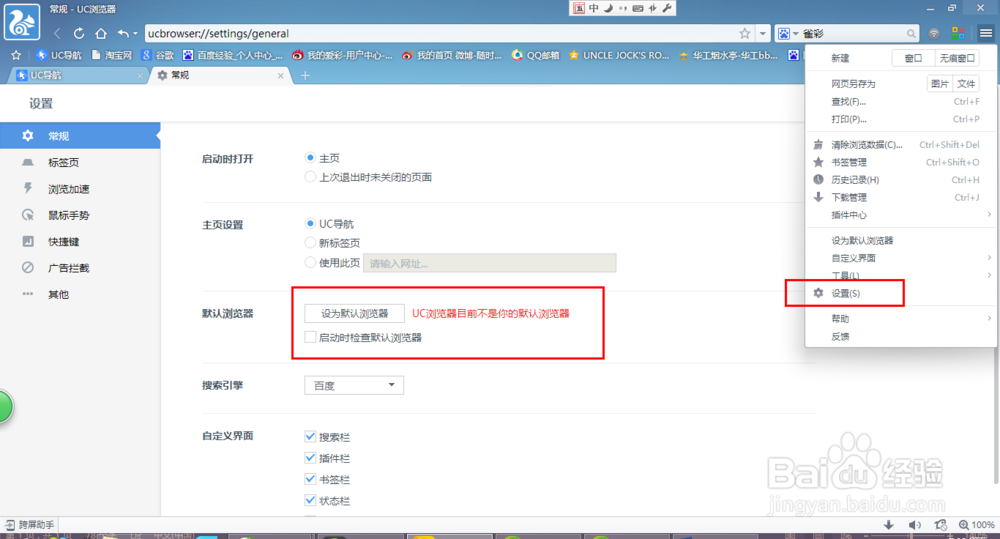Select 常规 in the settings sidebar
The height and width of the screenshot is (539, 1000).
(x=80, y=136)
